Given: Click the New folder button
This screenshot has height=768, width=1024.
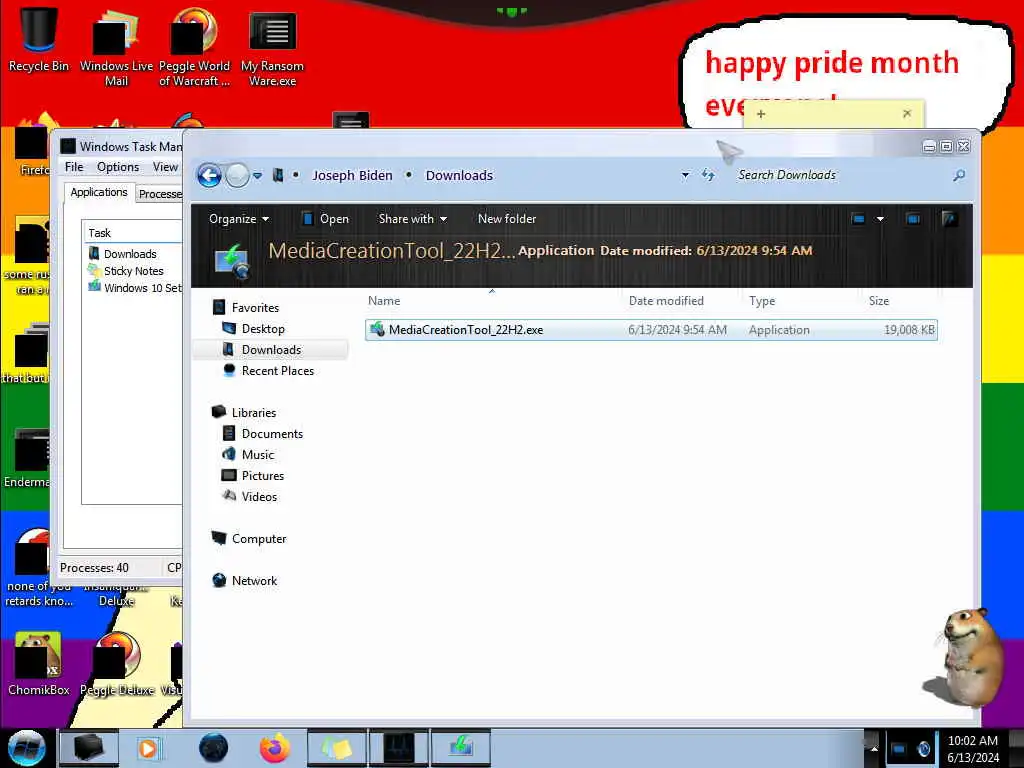Looking at the screenshot, I should click(507, 219).
